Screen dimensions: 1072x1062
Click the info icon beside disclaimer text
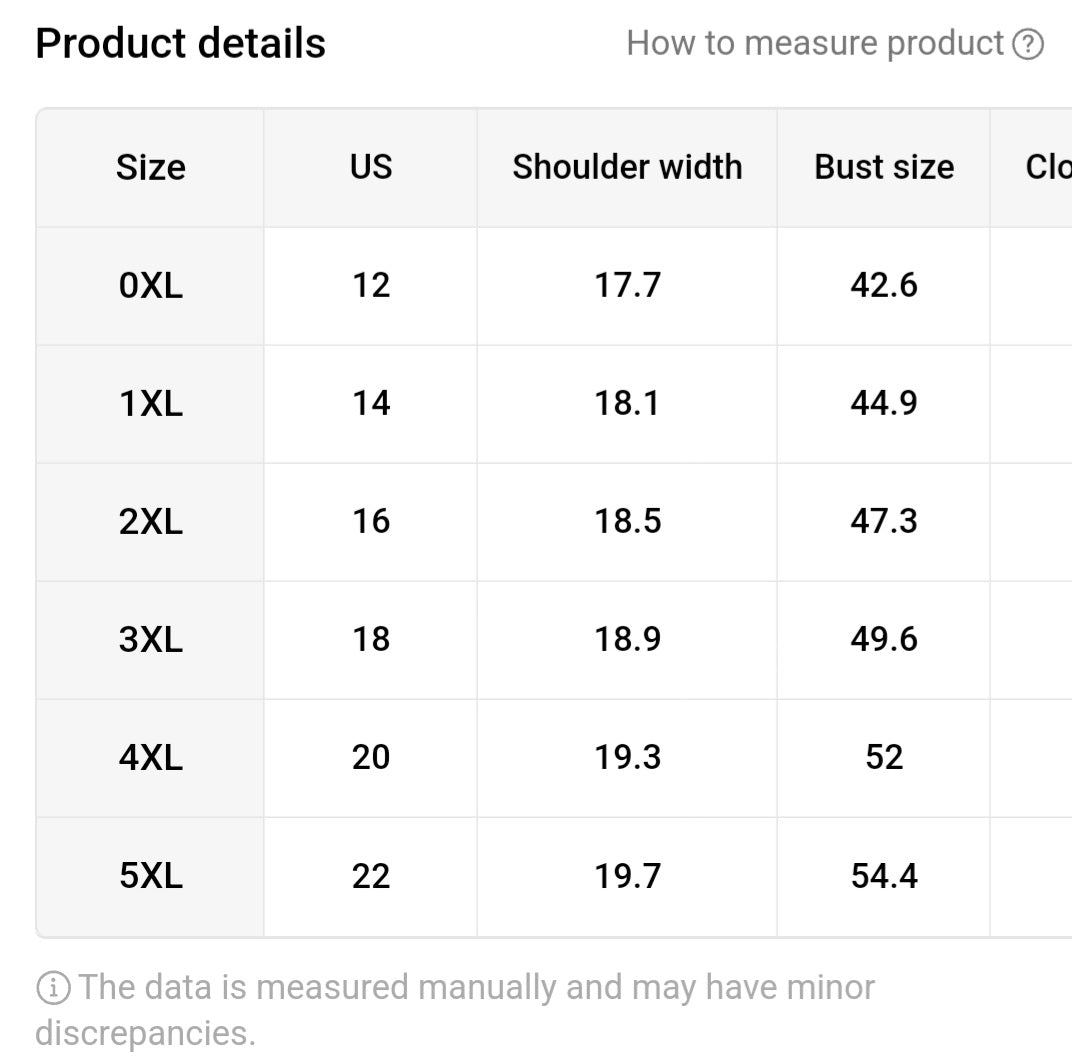point(53,988)
